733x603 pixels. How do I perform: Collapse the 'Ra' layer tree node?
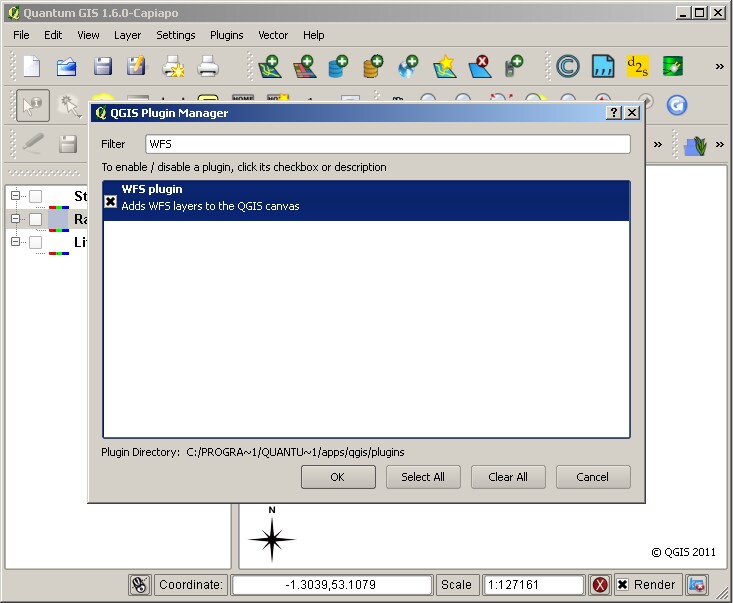pos(15,218)
